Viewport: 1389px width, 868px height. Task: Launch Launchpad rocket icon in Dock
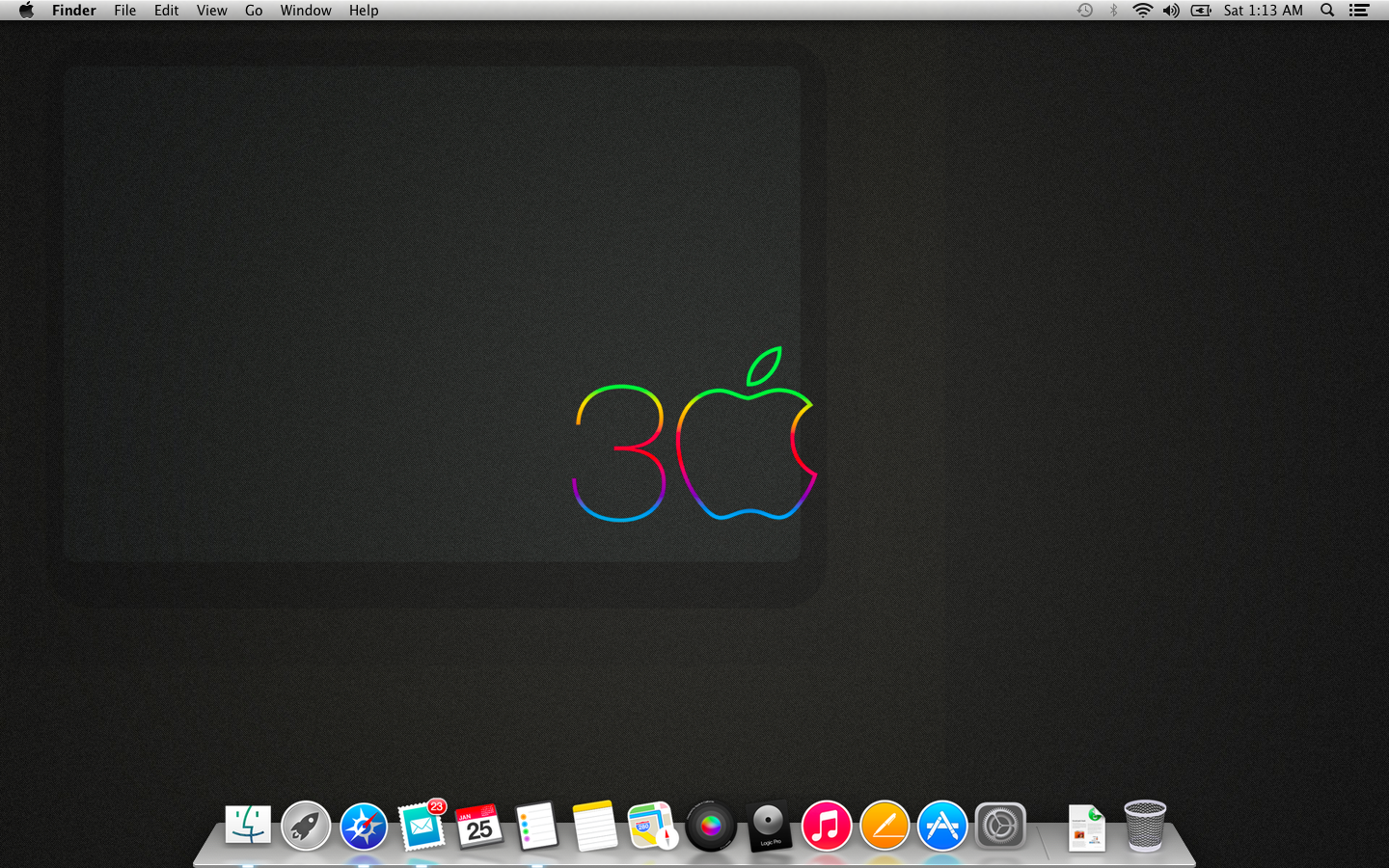point(306,827)
